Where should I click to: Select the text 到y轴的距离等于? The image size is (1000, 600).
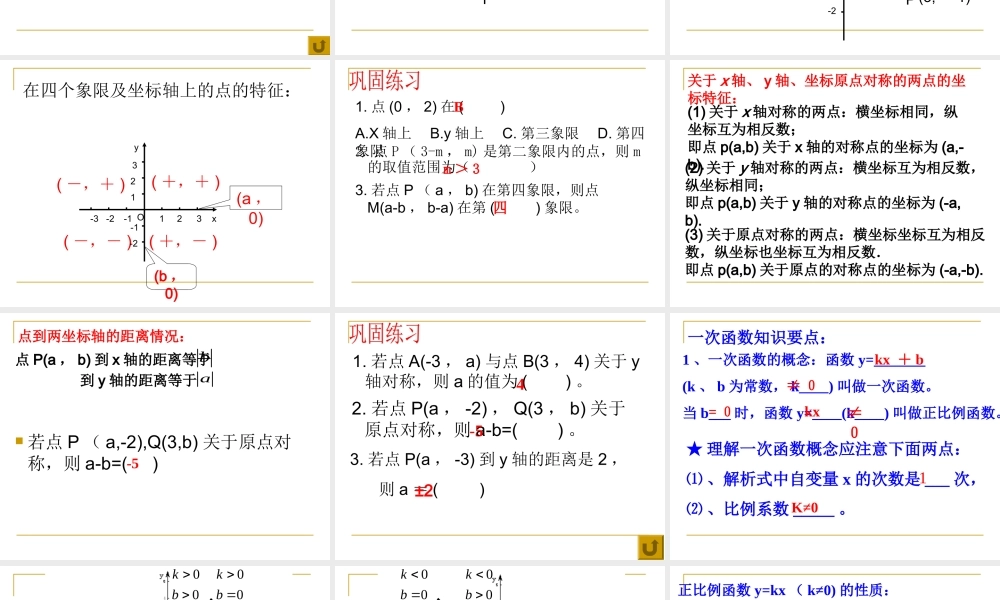[147, 380]
